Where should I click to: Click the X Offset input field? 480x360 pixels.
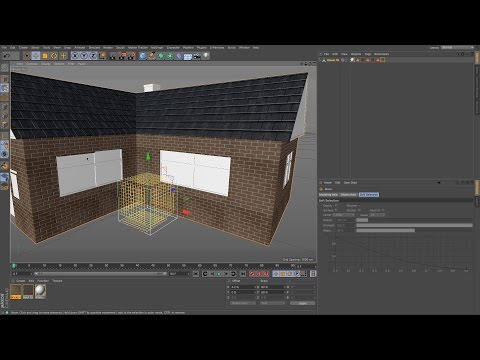(243, 287)
